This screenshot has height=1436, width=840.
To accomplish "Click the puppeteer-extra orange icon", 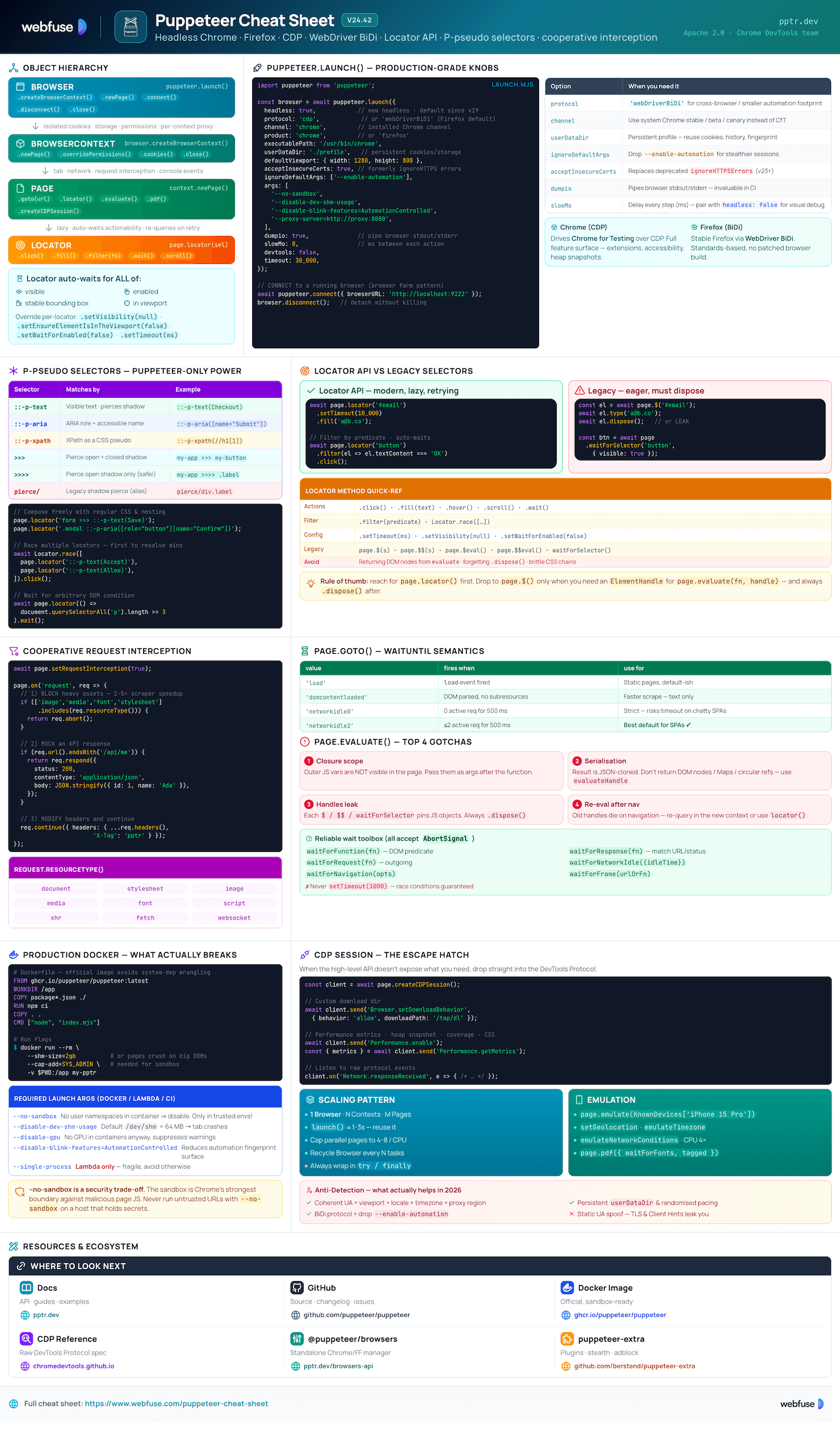I will point(567,1338).
